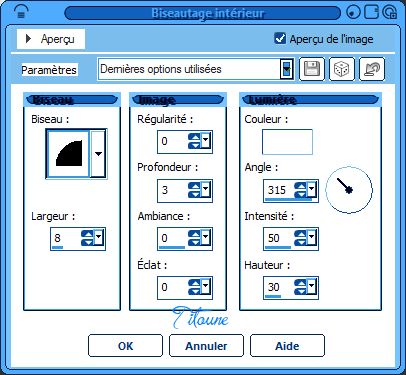Open the Régularité slider dropdown
Image resolution: width=406 pixels, height=375 pixels.
pos(205,140)
